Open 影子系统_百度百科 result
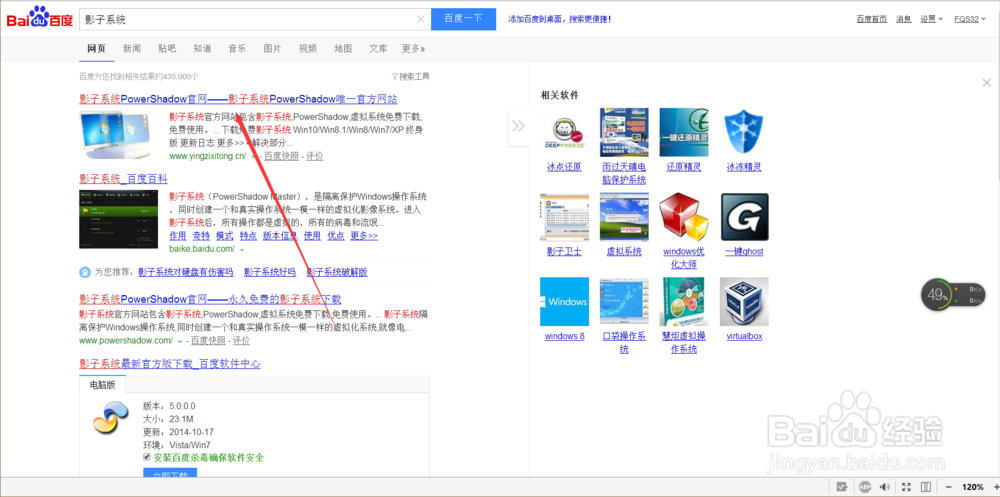The image size is (1000, 497). tap(124, 179)
